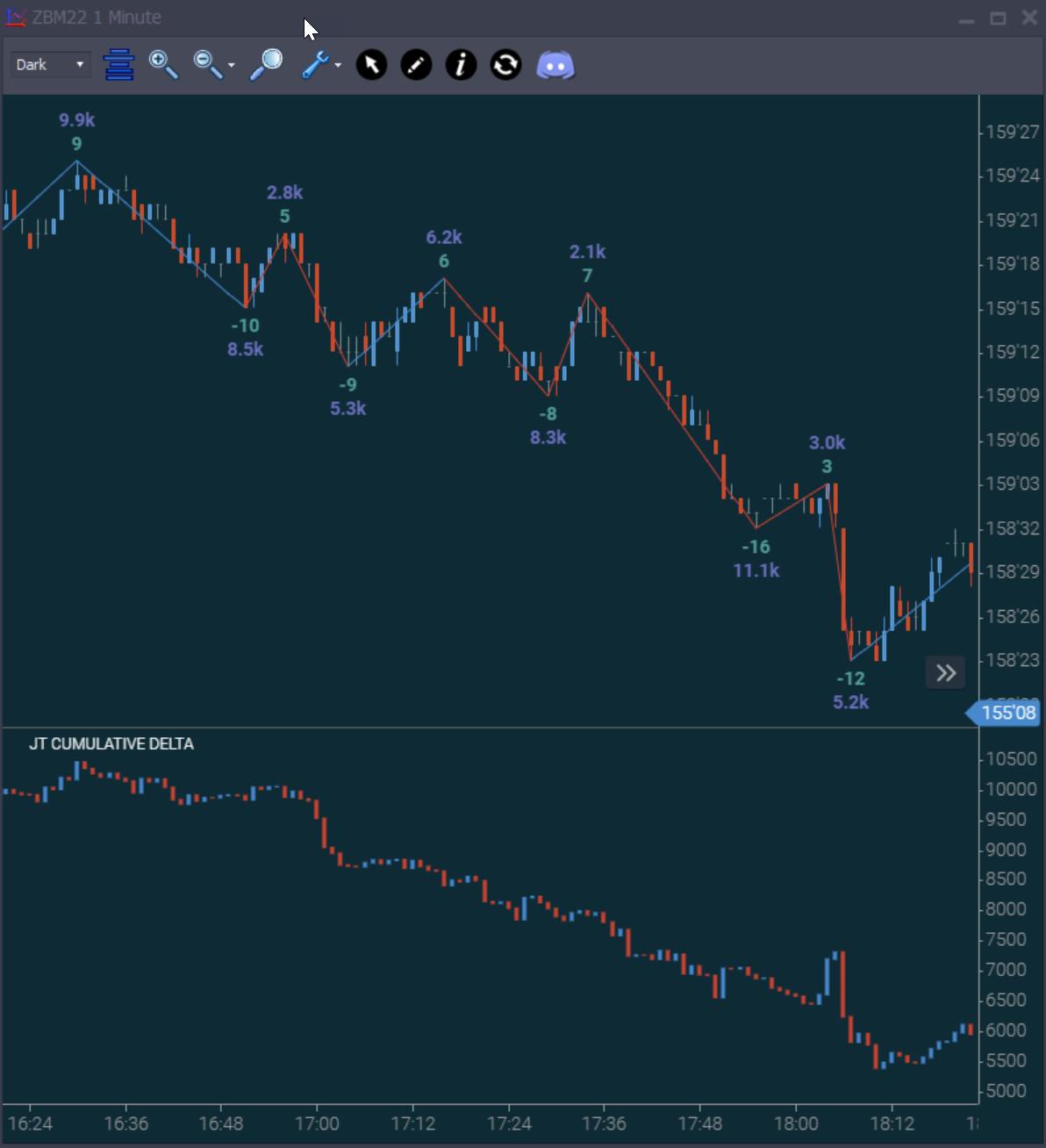Click the 18:00 time axis label
Viewport: 1046px width, 1148px height.
796,1123
